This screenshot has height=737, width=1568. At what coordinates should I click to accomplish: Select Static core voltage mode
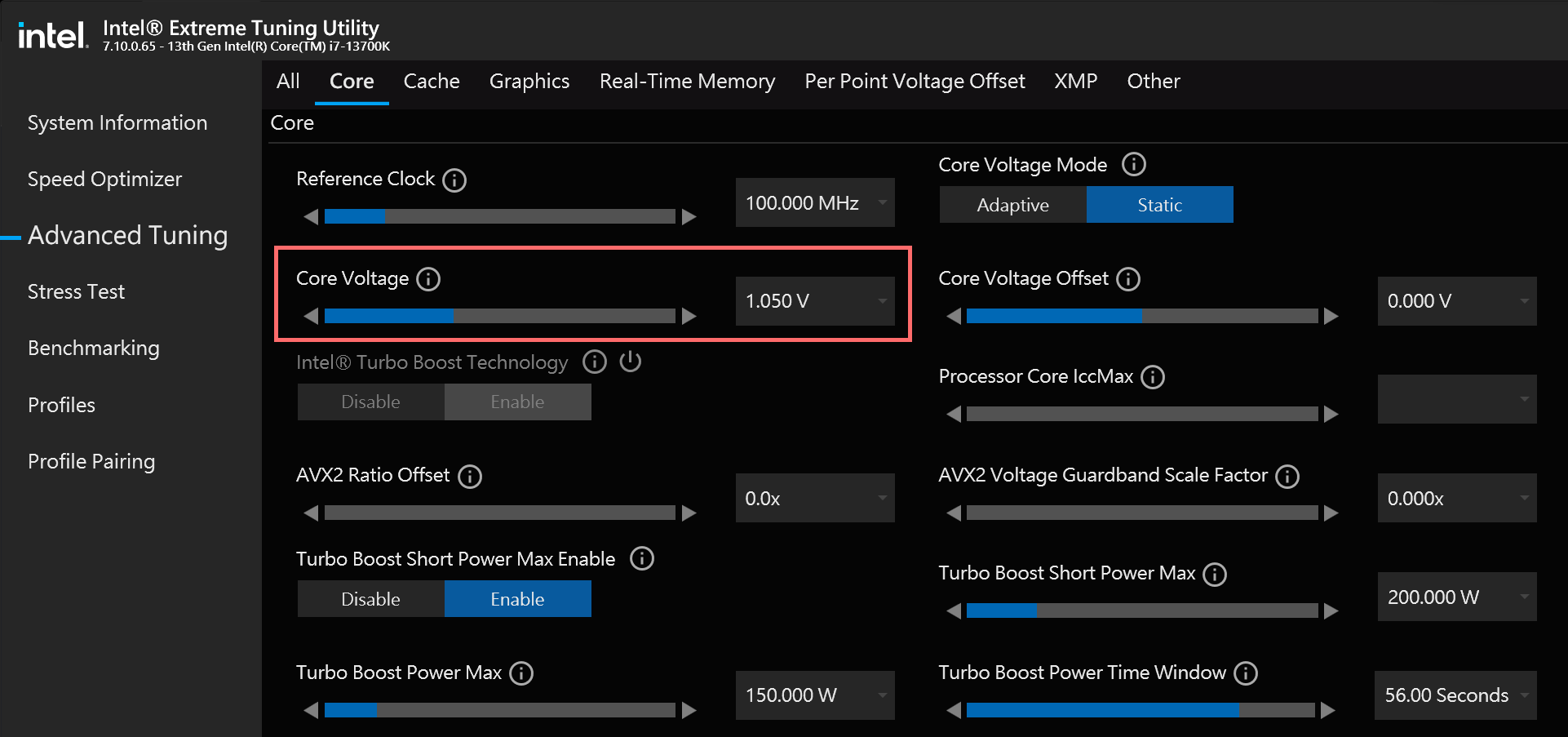coord(1159,205)
